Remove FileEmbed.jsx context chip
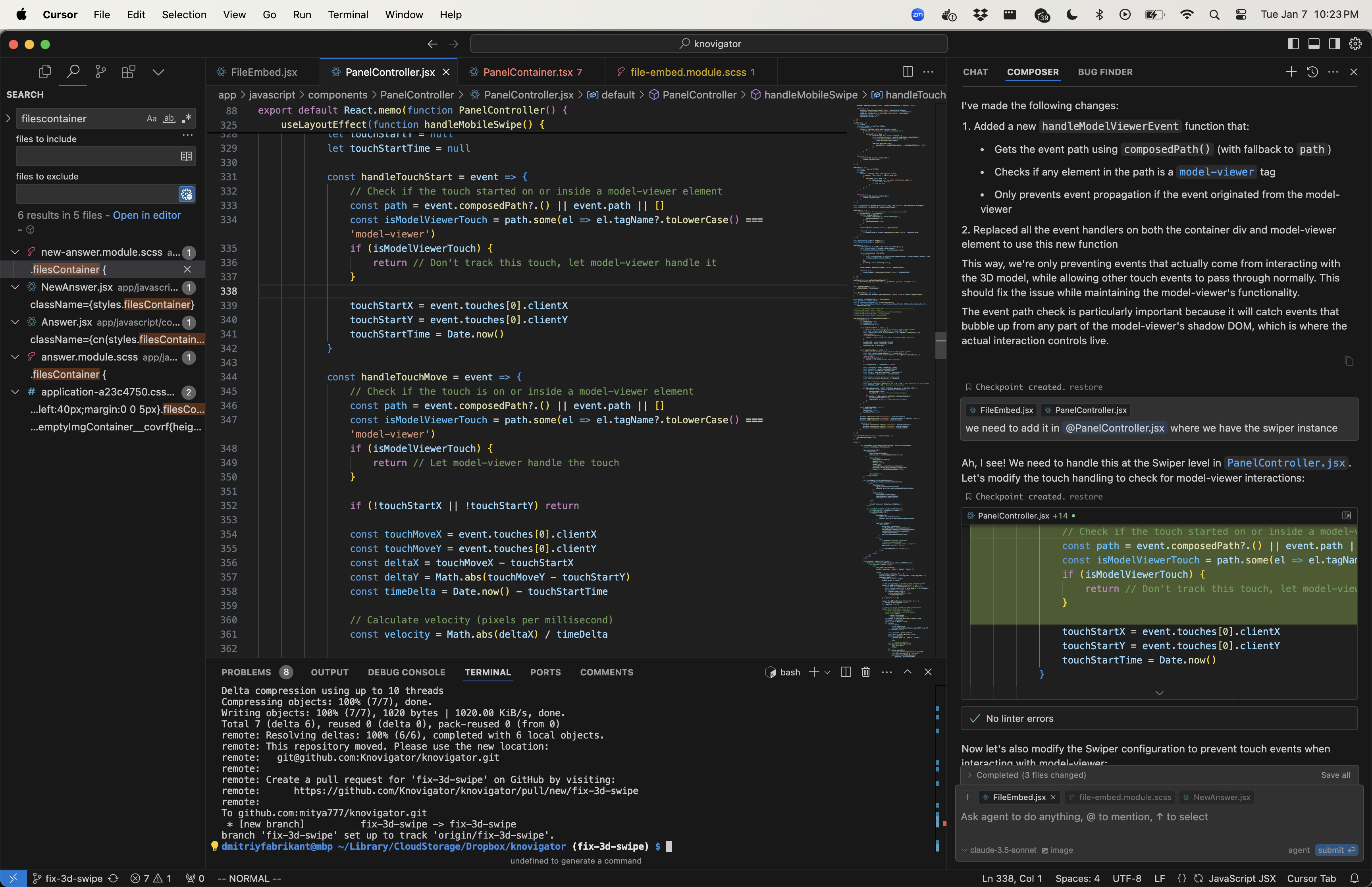The height and width of the screenshot is (887, 1372). coord(1053,797)
